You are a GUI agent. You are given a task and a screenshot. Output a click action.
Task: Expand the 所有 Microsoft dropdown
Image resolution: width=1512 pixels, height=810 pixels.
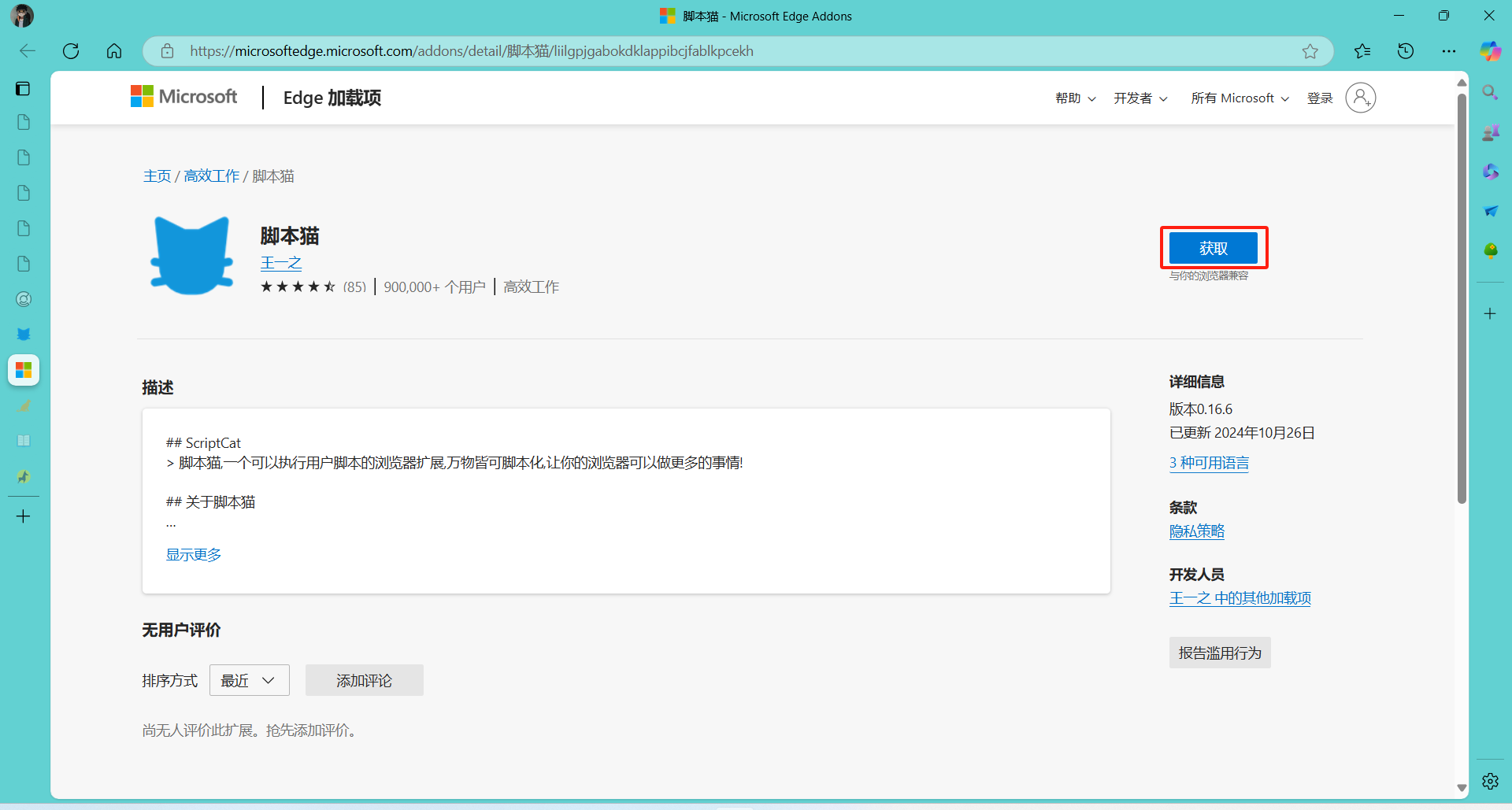[x=1240, y=98]
